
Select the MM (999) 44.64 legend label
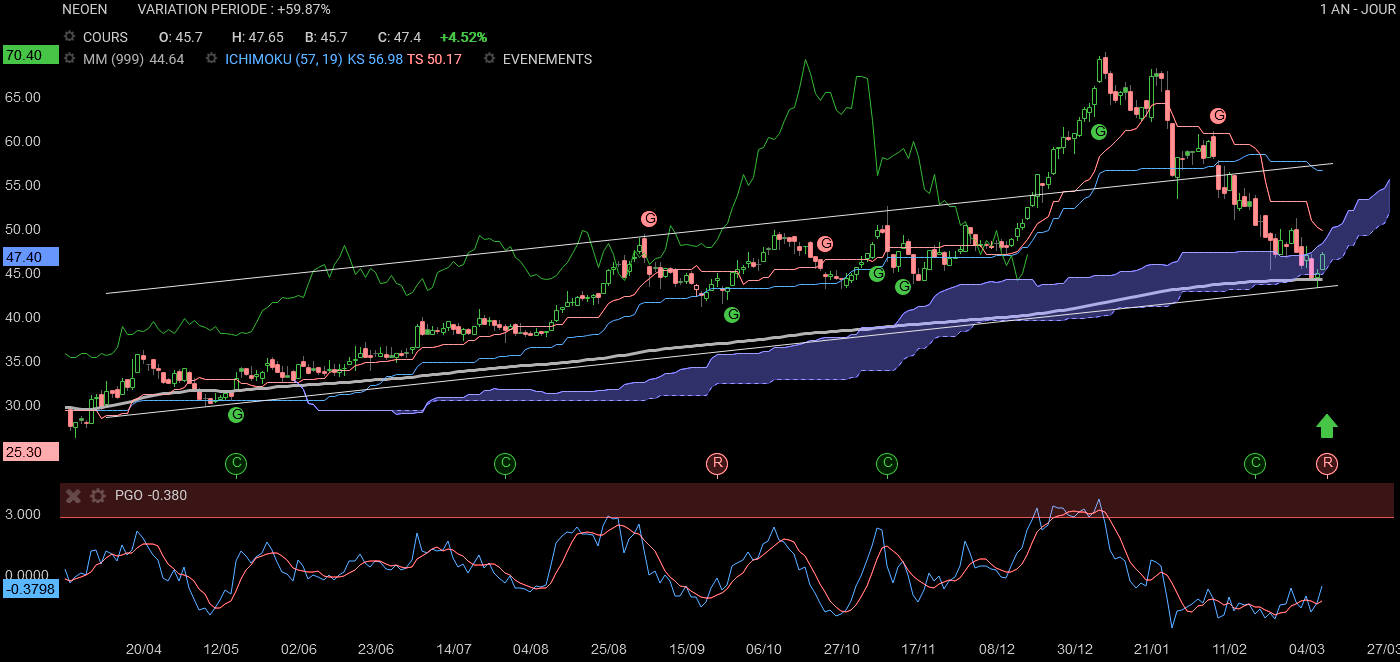pyautogui.click(x=134, y=59)
